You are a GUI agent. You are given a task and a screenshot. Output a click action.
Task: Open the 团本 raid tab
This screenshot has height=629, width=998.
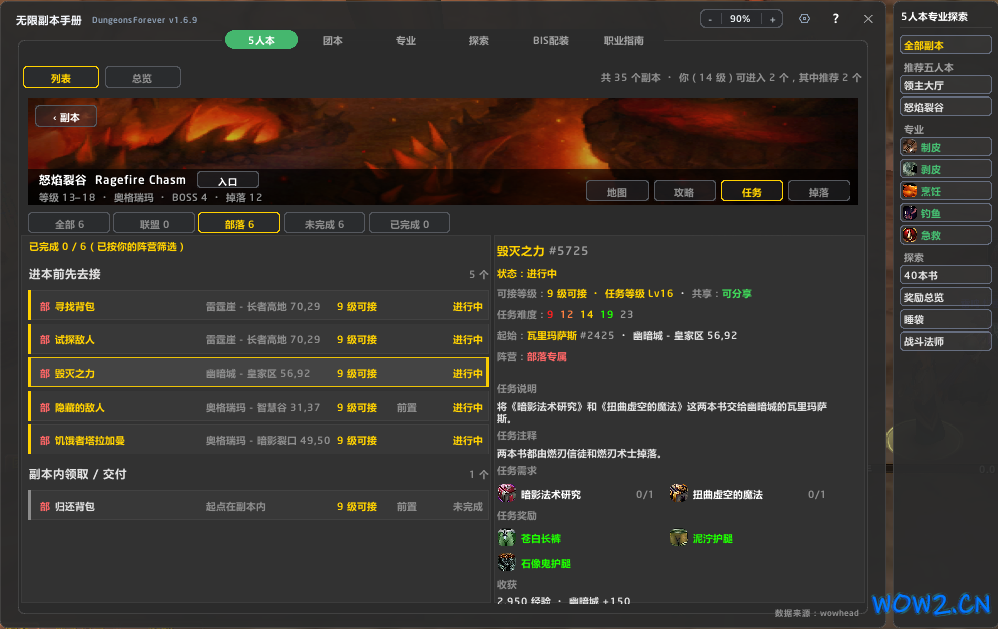[333, 40]
